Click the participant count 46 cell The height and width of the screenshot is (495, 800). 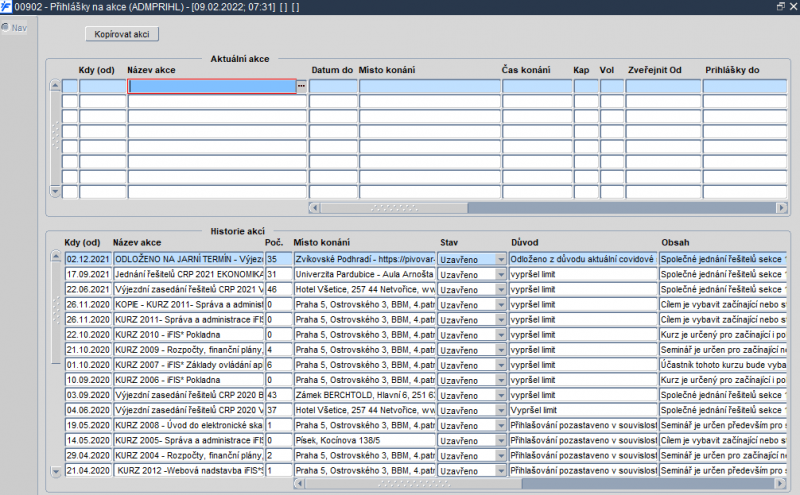click(279, 289)
